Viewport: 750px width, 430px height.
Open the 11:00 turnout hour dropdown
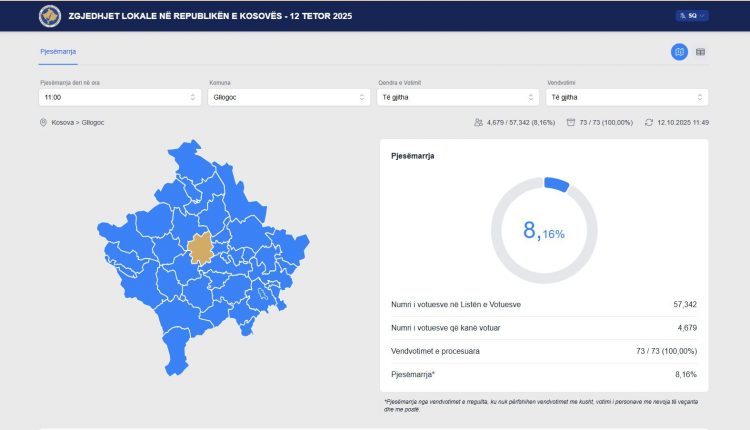pyautogui.click(x=120, y=97)
